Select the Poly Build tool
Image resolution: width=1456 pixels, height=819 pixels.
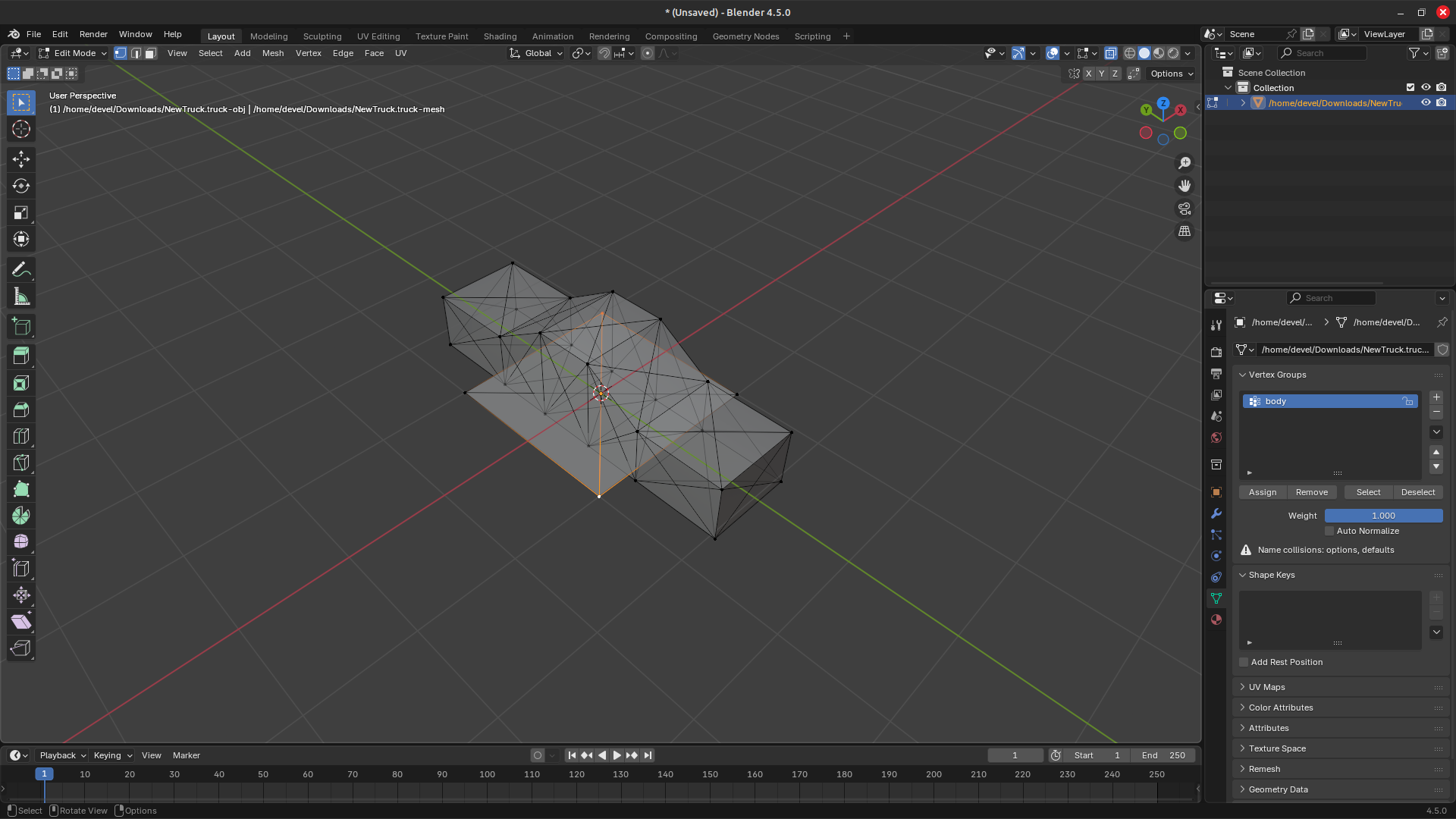21,489
